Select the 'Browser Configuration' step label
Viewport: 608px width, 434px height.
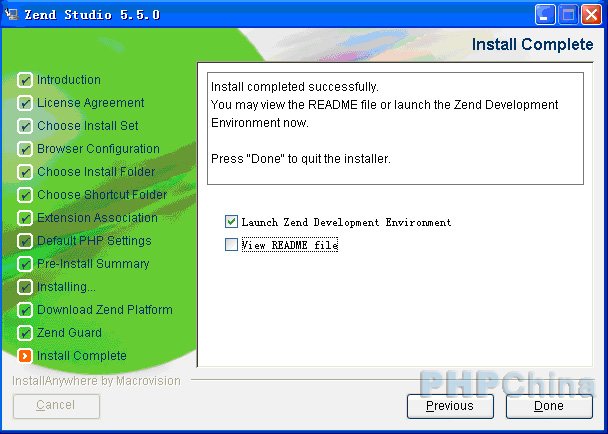tap(98, 149)
